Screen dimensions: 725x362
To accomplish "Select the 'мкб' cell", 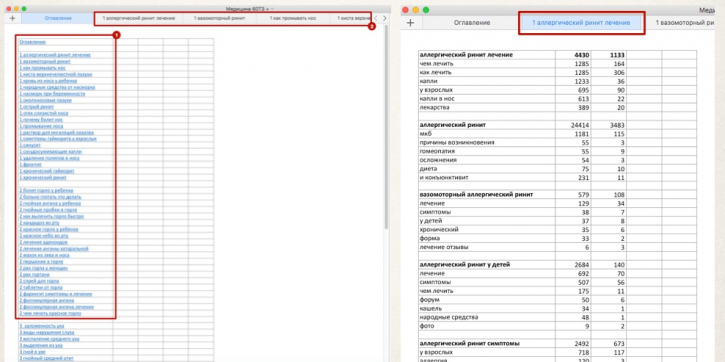I will coord(486,134).
